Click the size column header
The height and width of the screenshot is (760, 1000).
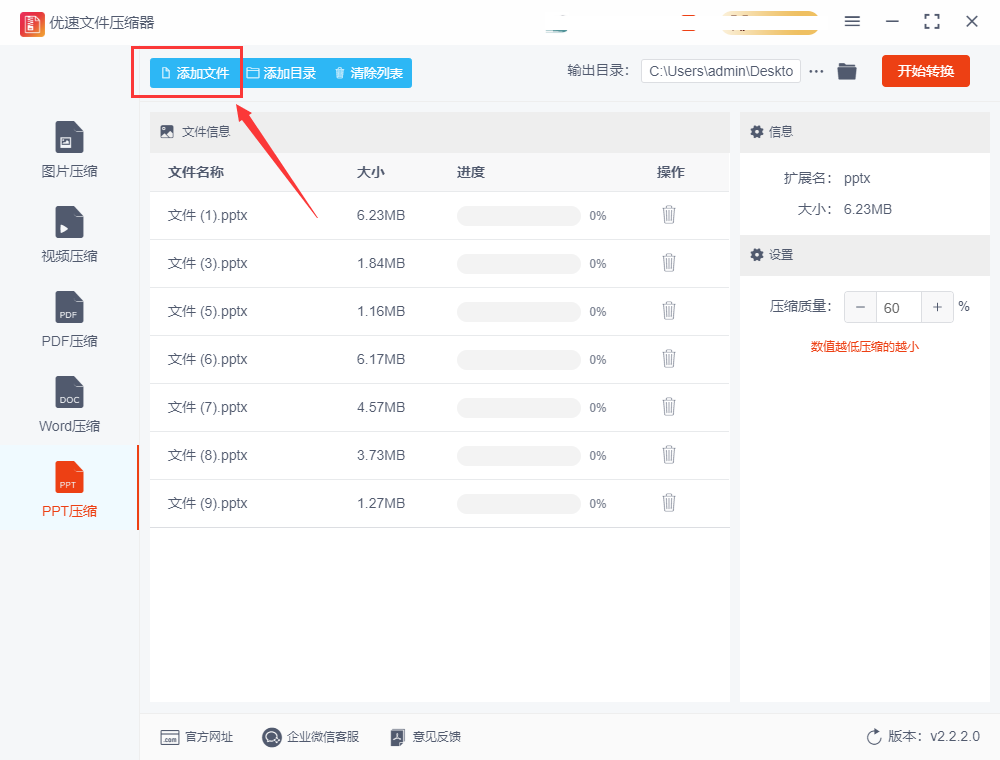[371, 172]
